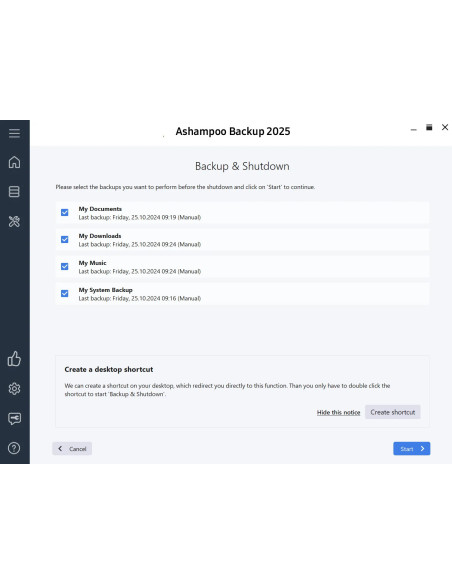Toggle the My Music backup checkbox

65,266
